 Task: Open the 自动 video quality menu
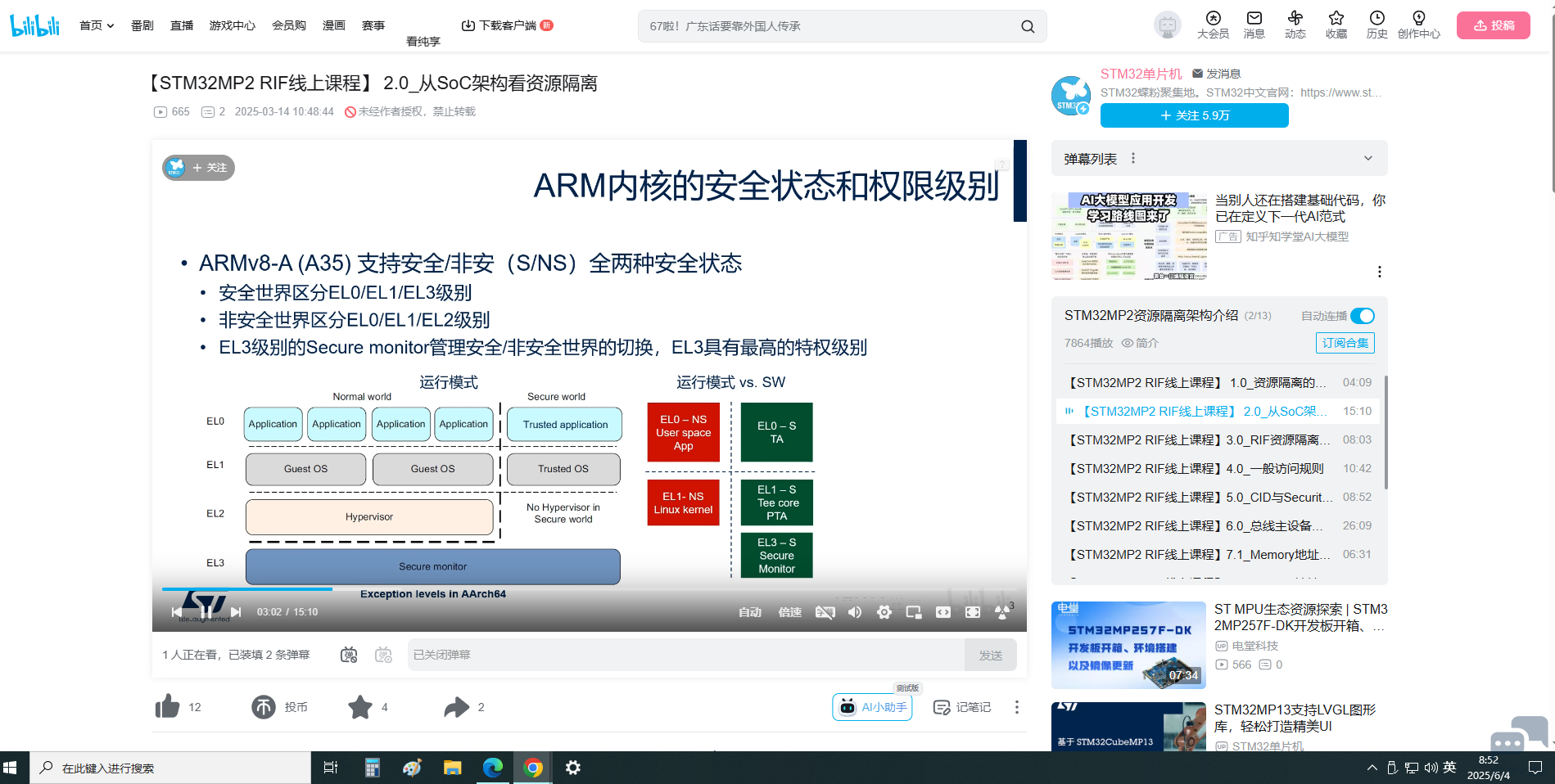(750, 612)
